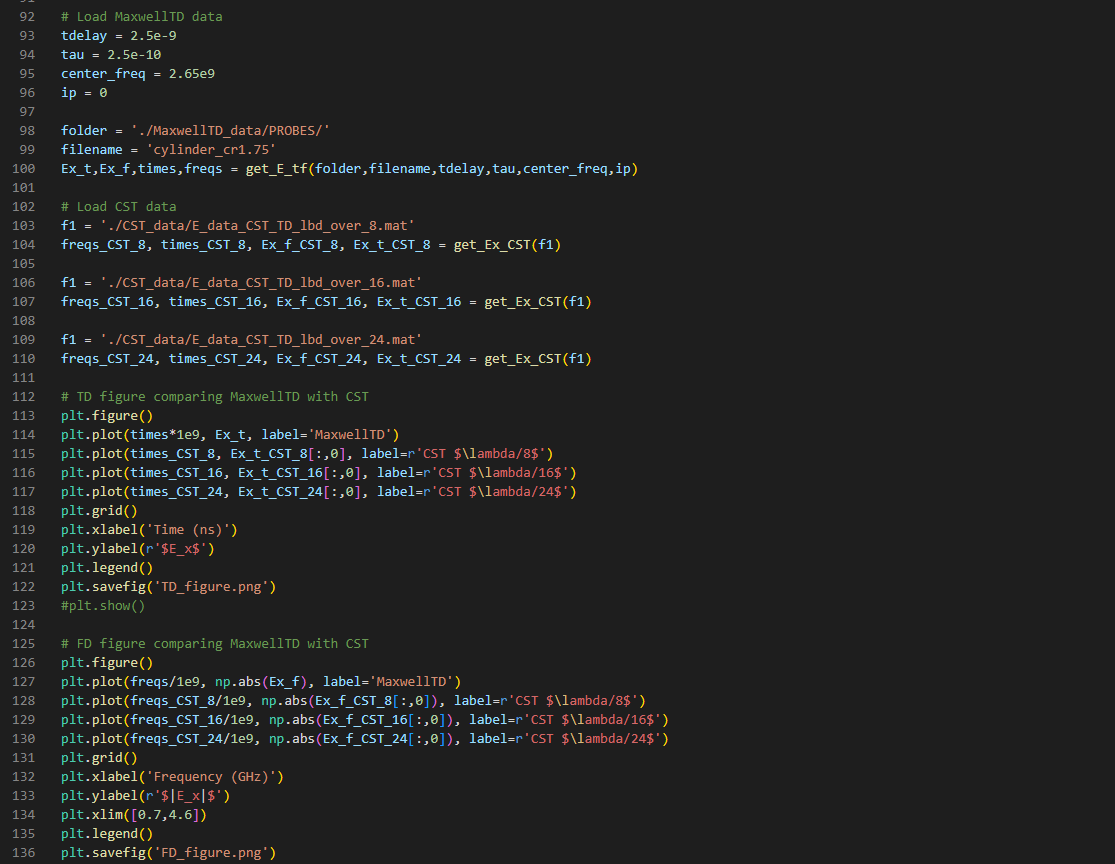Click the lbd_over_24.mat path string

point(261,340)
